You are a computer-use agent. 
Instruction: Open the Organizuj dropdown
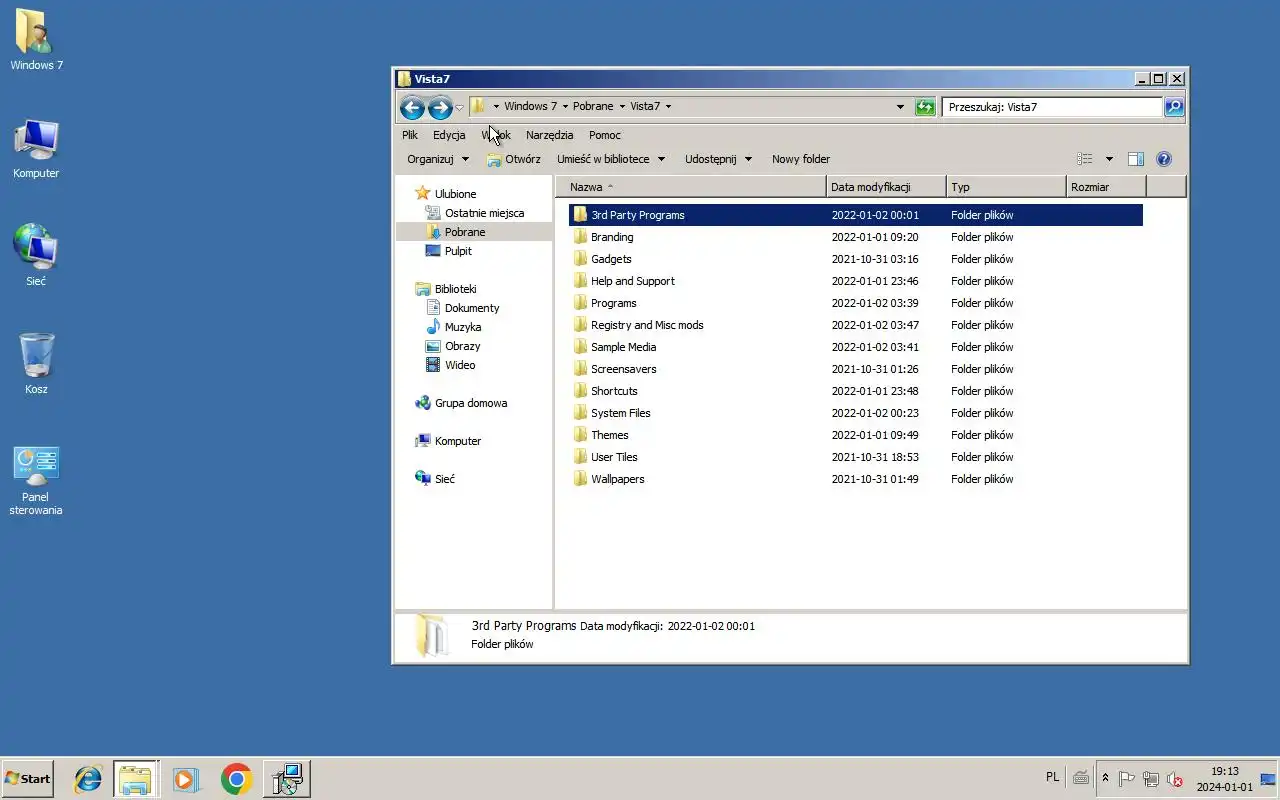438,159
